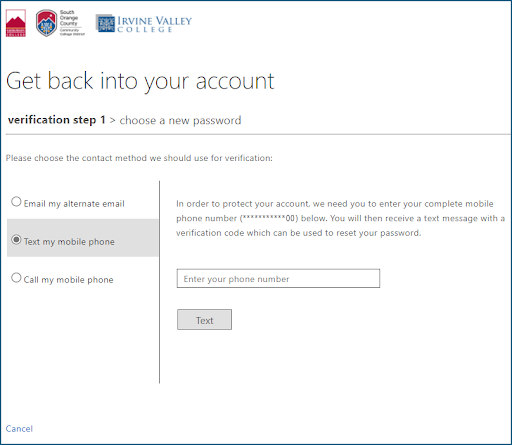Focus the 'Enter your phone number' field
The height and width of the screenshot is (445, 512).
click(x=278, y=278)
